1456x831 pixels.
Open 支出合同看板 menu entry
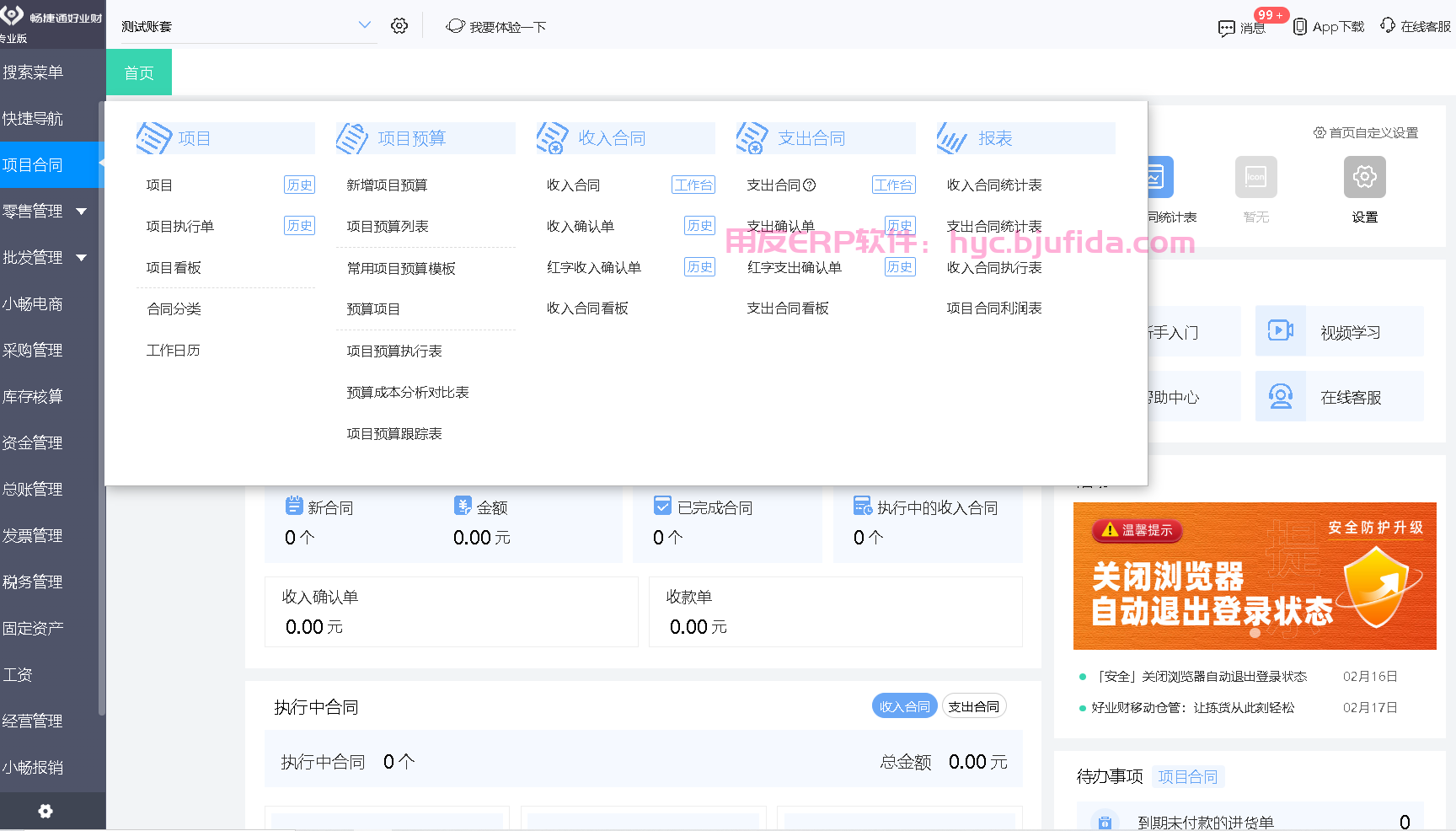[788, 308]
